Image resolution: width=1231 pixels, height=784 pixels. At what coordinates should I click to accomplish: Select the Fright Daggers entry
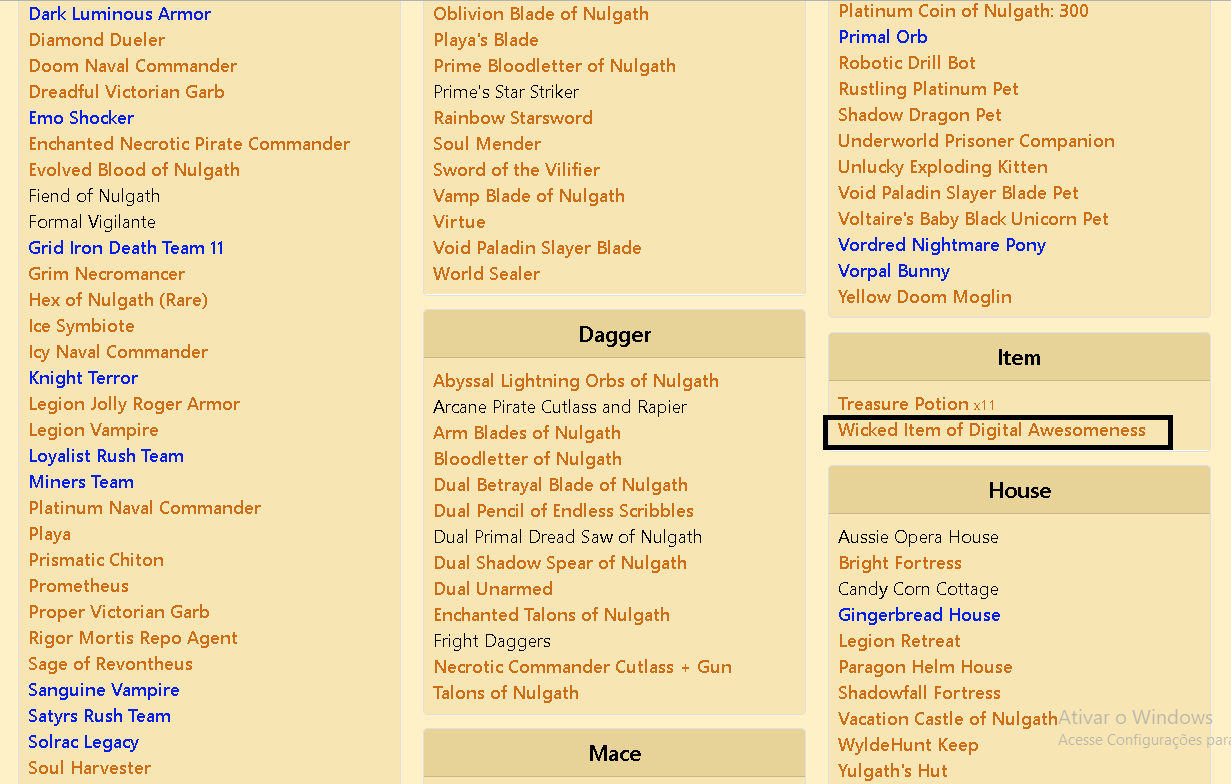click(x=492, y=640)
